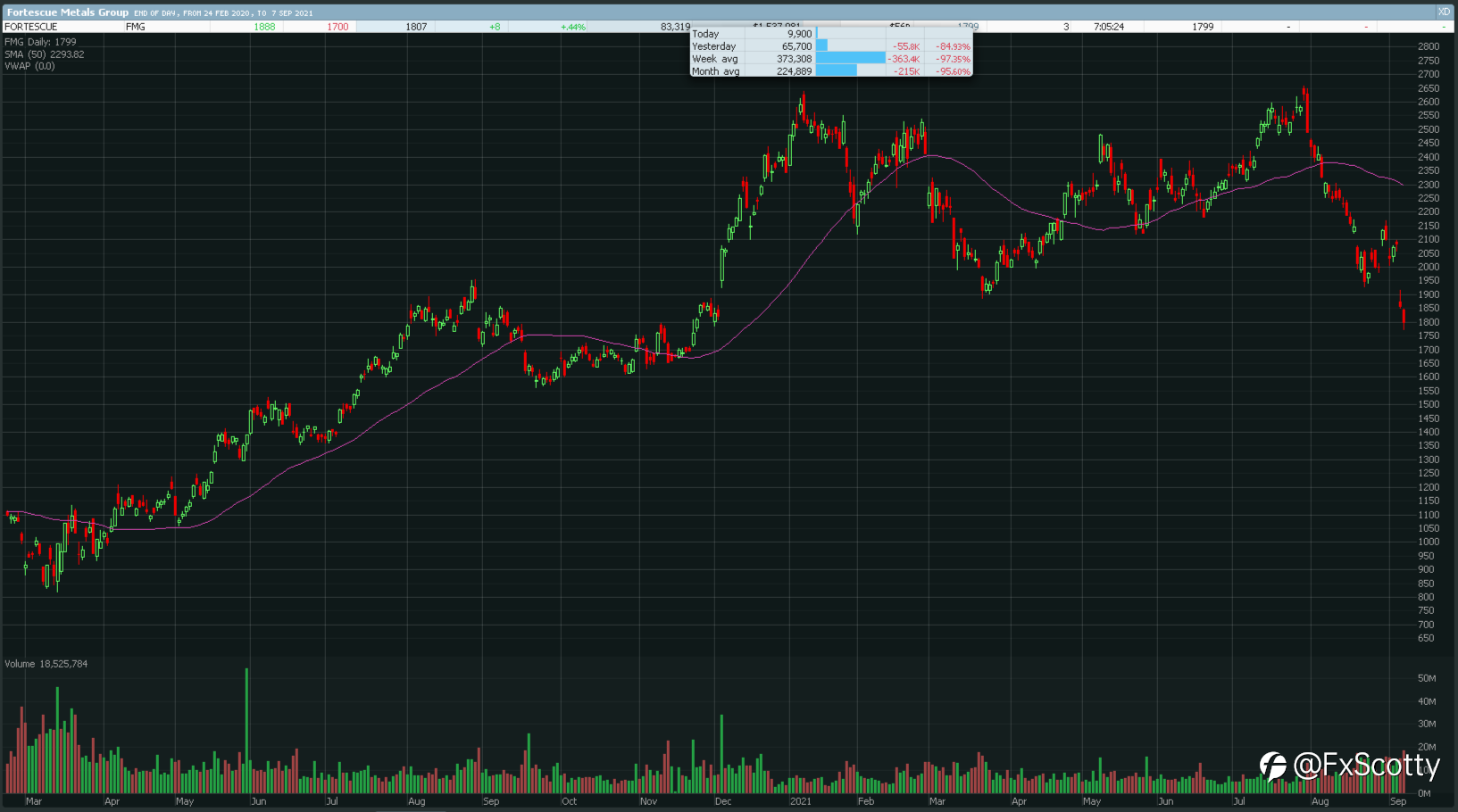The width and height of the screenshot is (1458, 812).
Task: Click the Month avg 224,889 row
Action: pos(831,71)
